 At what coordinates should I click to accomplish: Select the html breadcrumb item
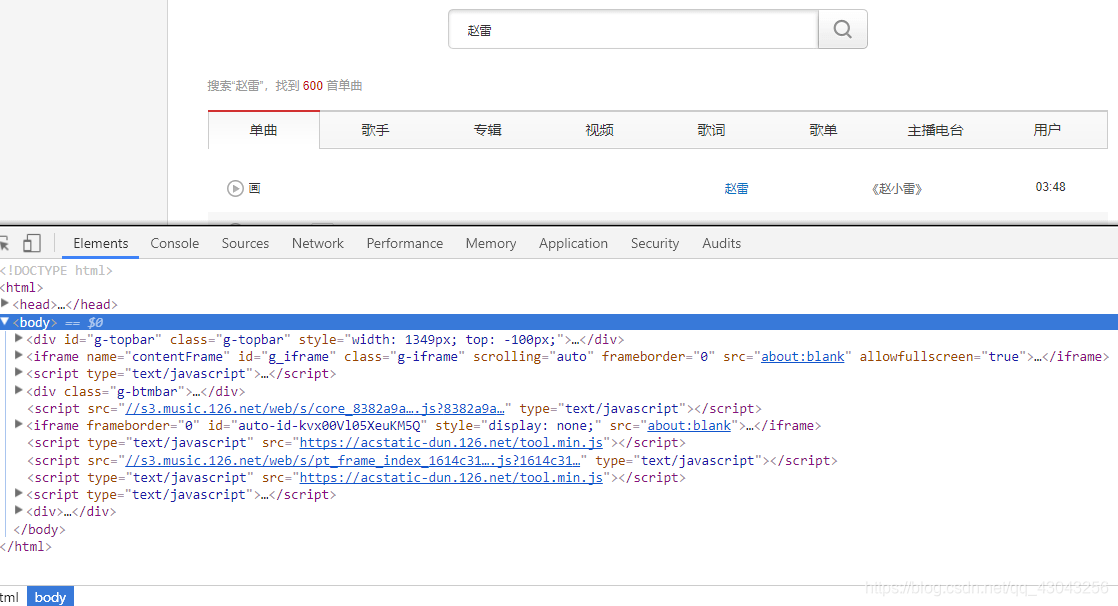click(9, 597)
